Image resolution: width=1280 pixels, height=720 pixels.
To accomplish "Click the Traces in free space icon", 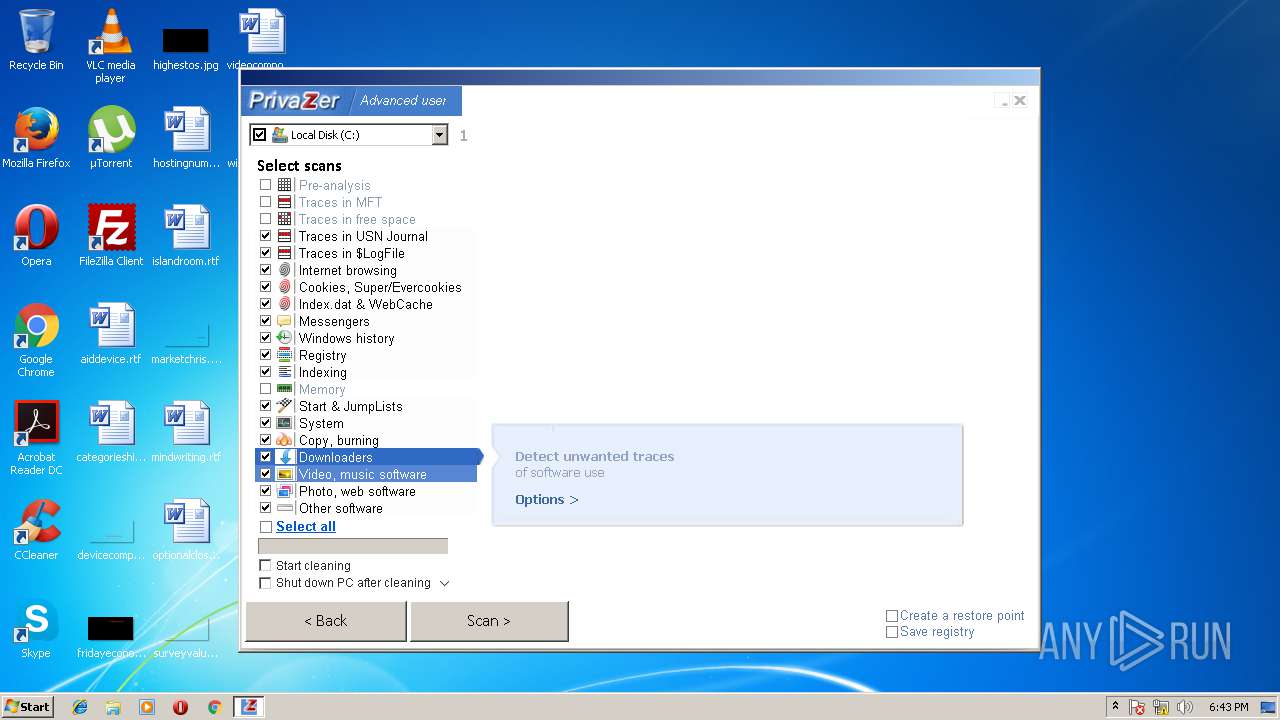I will click(285, 219).
